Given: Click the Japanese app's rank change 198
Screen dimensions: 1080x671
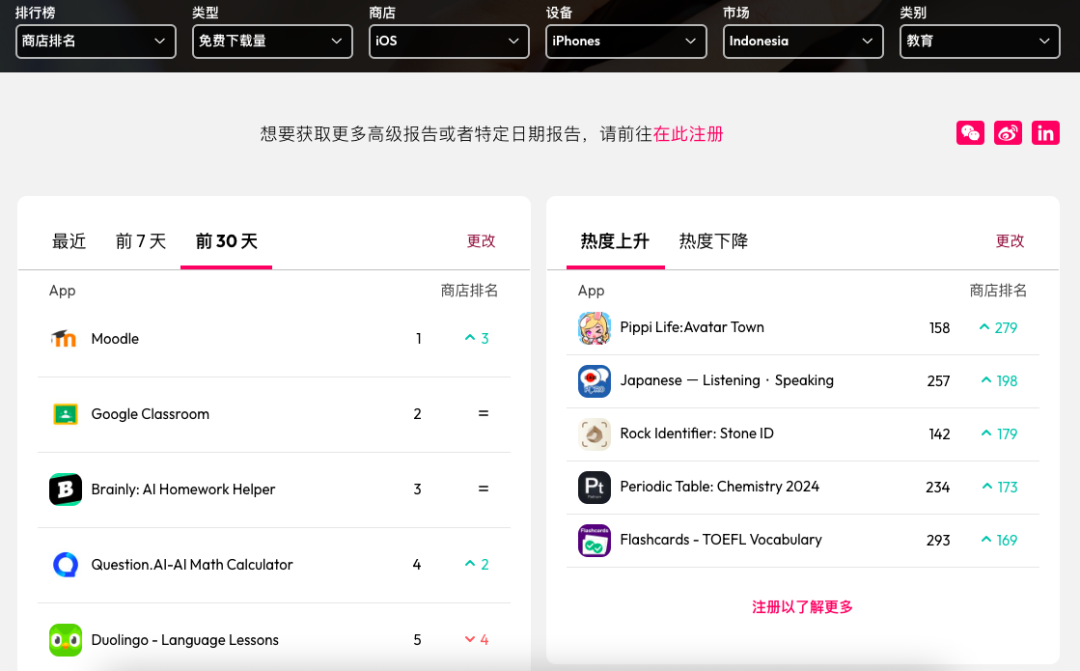Looking at the screenshot, I should click(999, 381).
